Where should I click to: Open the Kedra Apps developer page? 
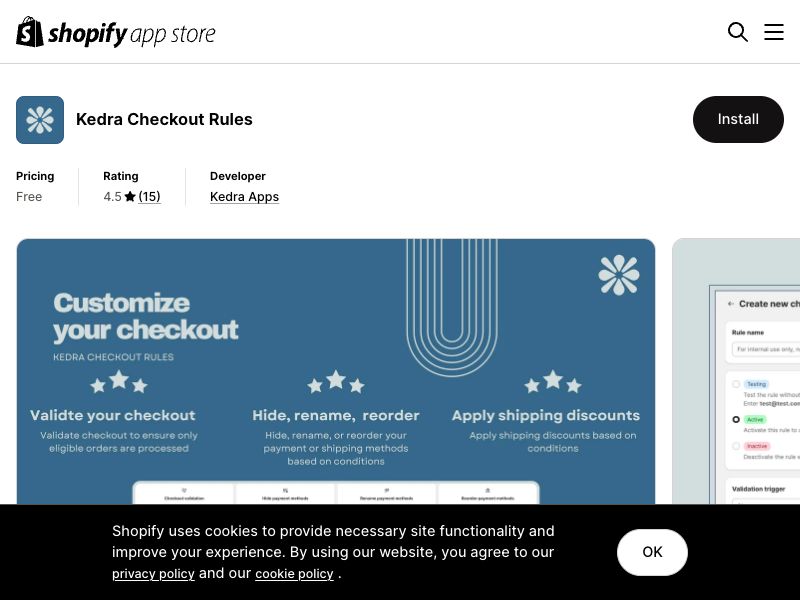click(244, 196)
